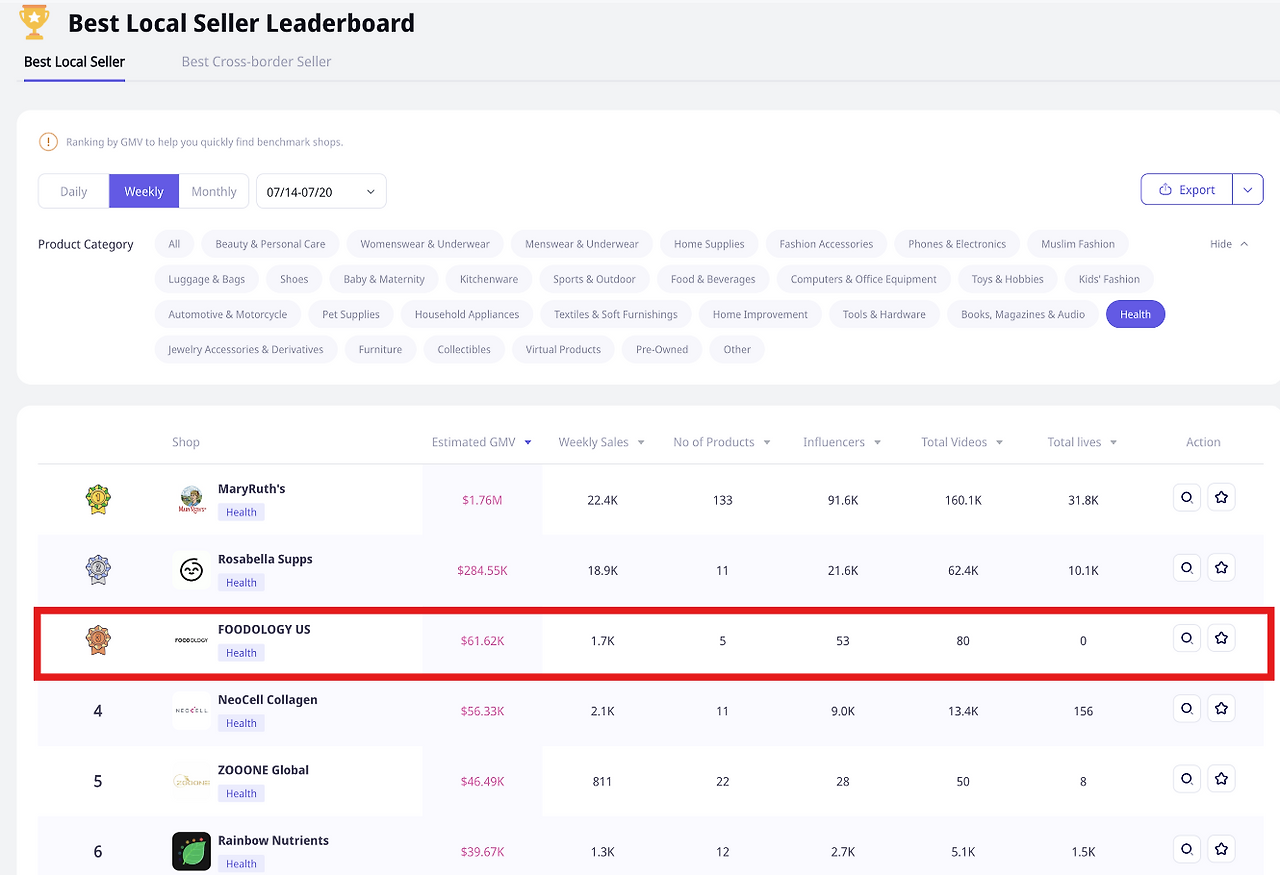Viewport: 1280px width, 875px height.
Task: Choose the Sports & Outdoor category
Action: 595,279
